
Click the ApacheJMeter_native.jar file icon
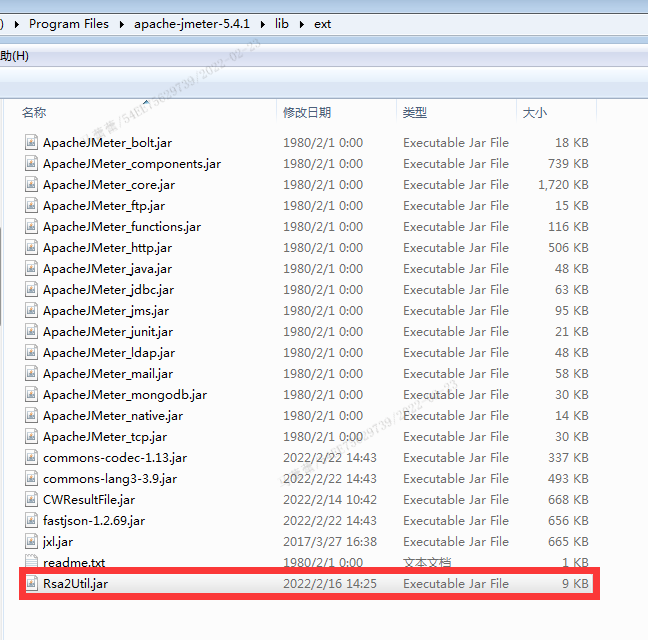click(x=31, y=416)
